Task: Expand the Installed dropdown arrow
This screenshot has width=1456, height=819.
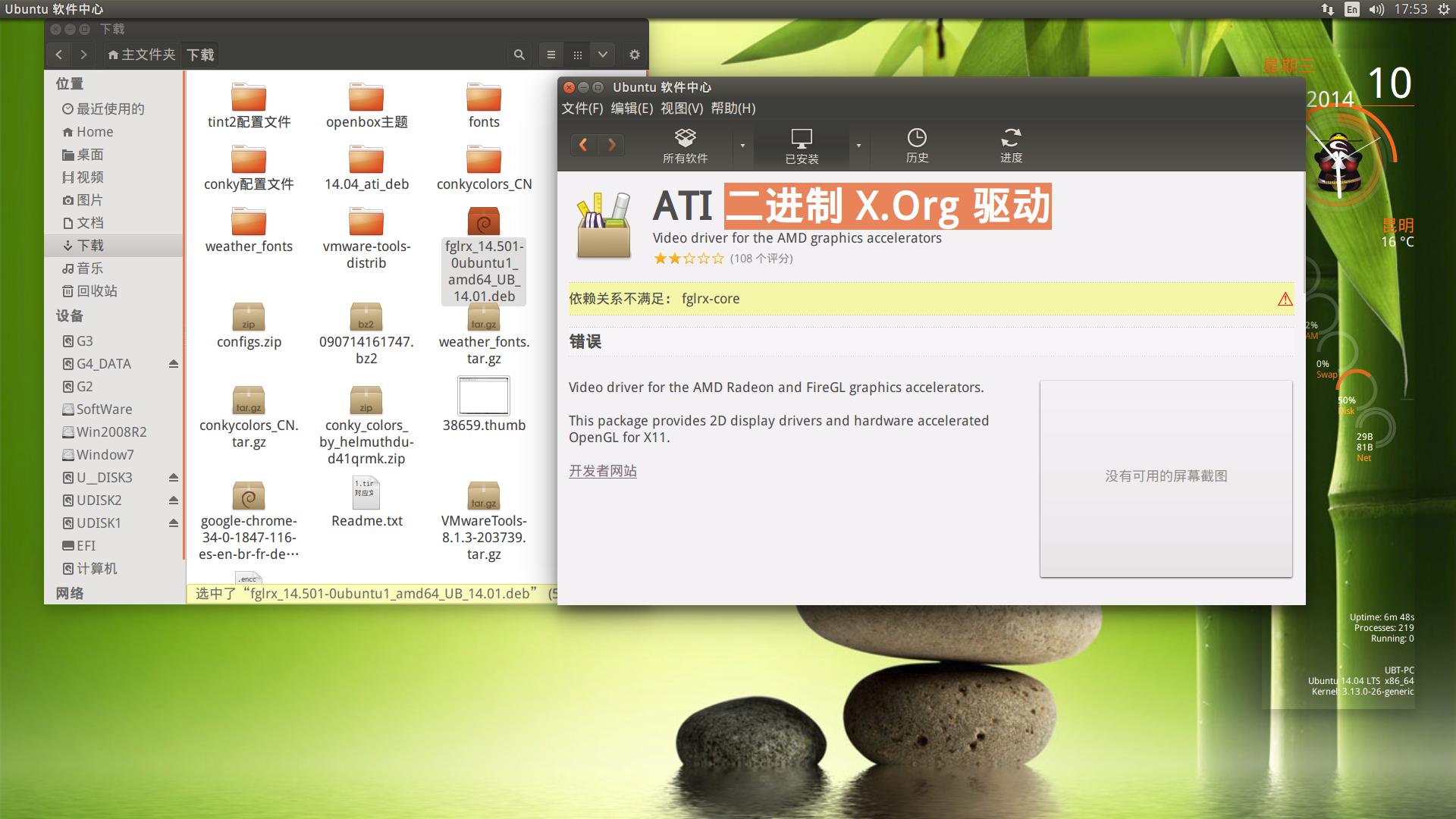Action: tap(858, 146)
